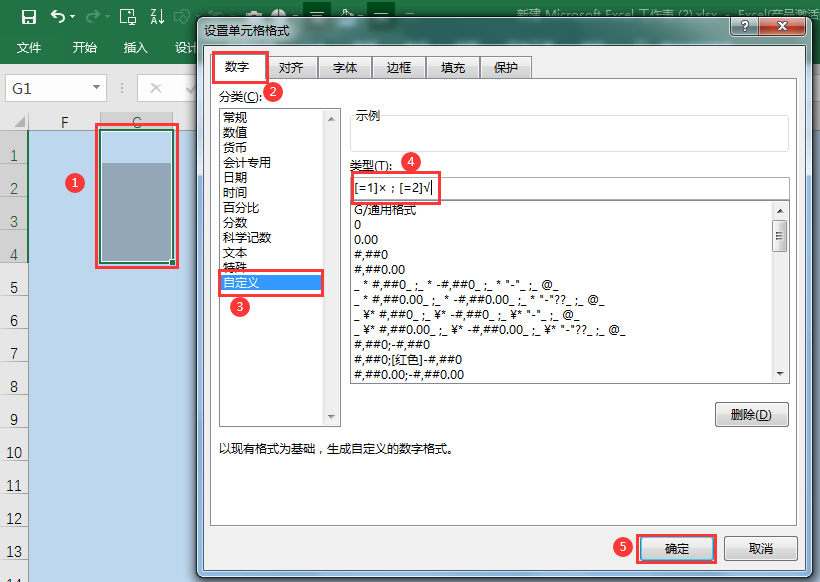Choose G/通用格式 in type list
820x582 pixels.
(385, 210)
